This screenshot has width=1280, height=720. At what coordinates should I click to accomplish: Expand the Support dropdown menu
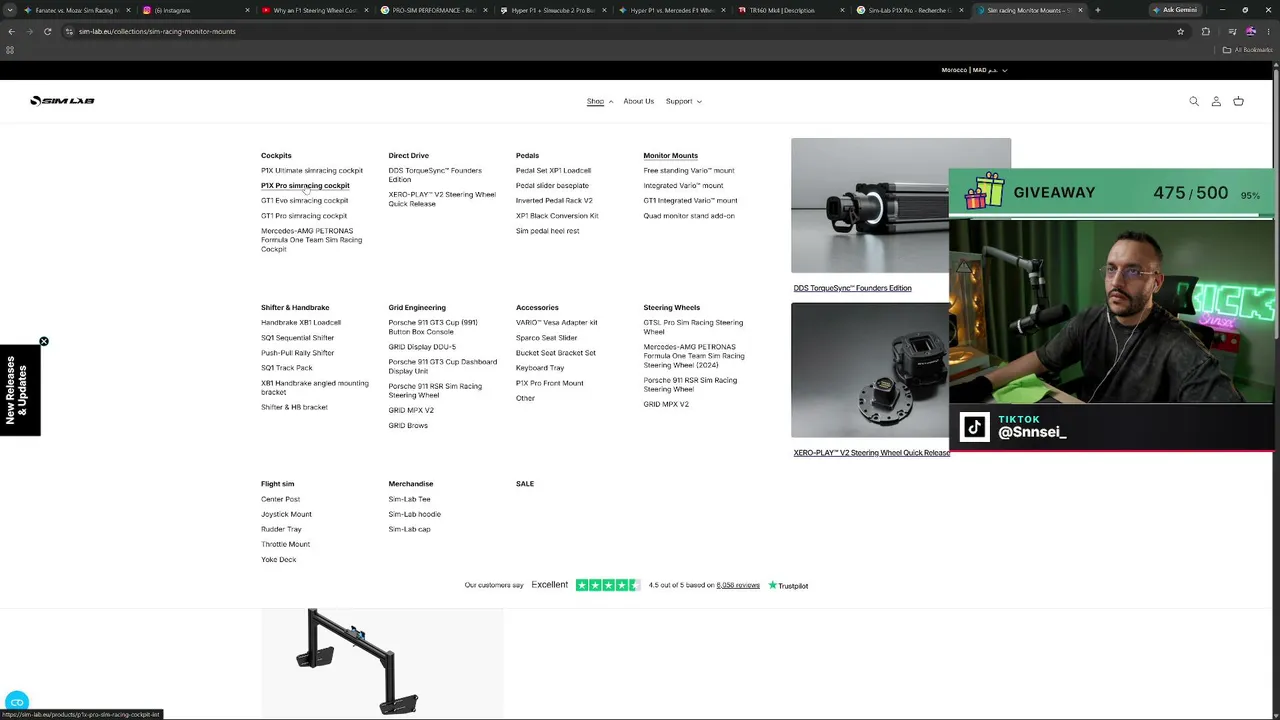pos(683,101)
